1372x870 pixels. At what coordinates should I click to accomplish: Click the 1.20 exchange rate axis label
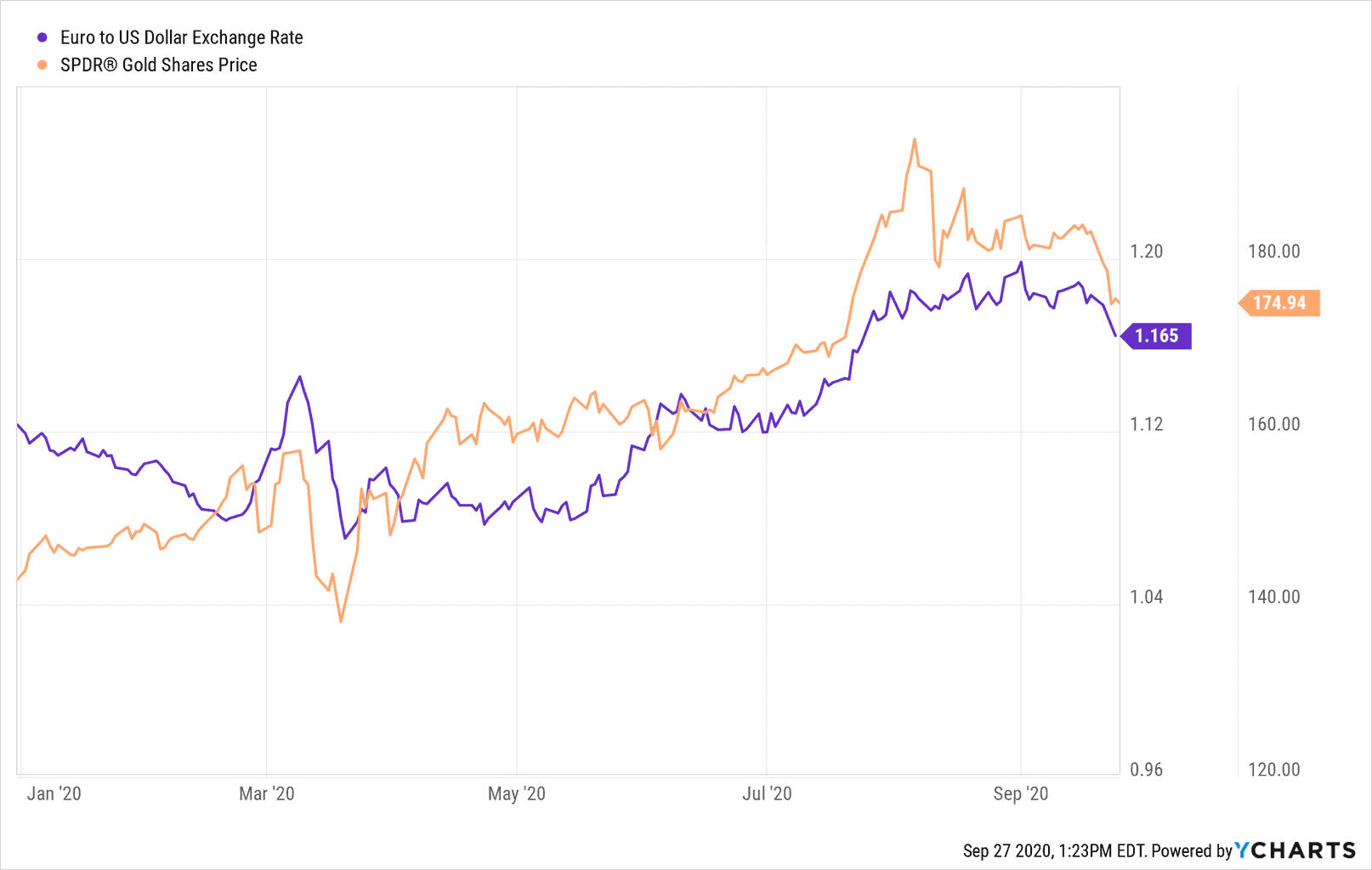tap(1146, 251)
